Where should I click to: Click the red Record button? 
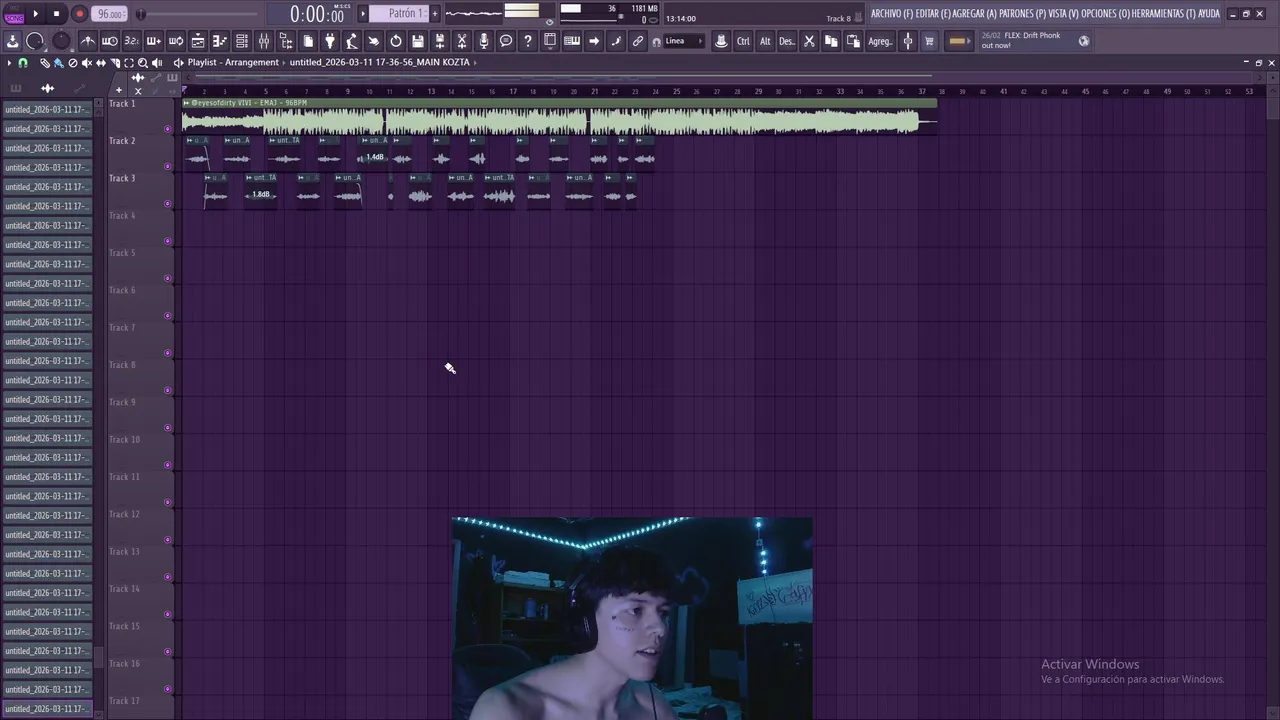point(80,14)
